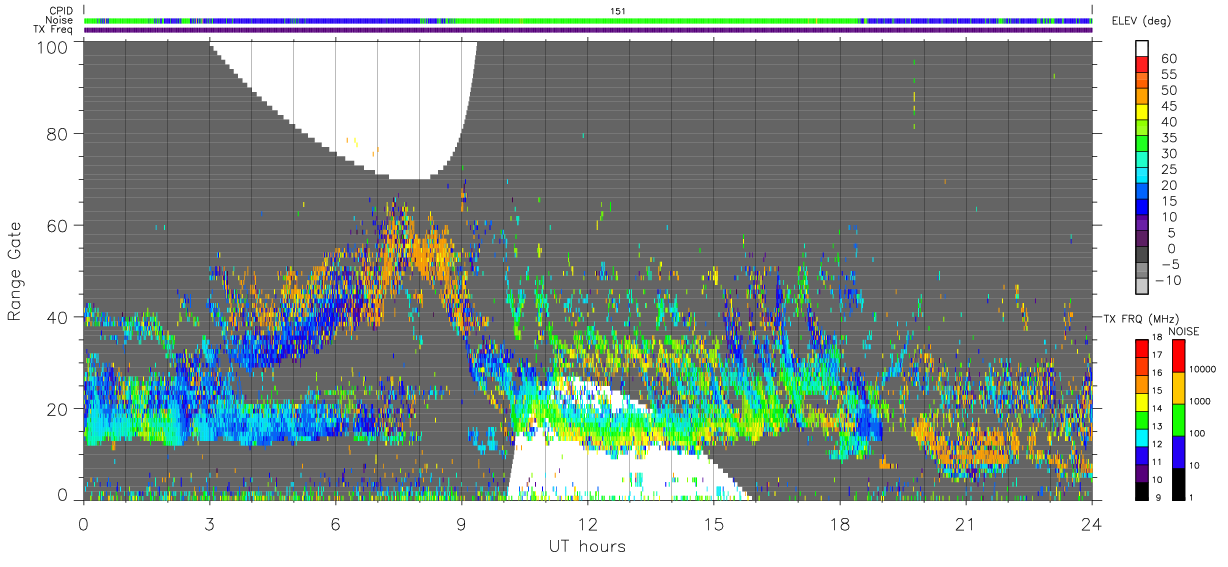Click the 35 label on the ELEV colorbar
This screenshot has width=1228, height=567.
(x=1168, y=137)
